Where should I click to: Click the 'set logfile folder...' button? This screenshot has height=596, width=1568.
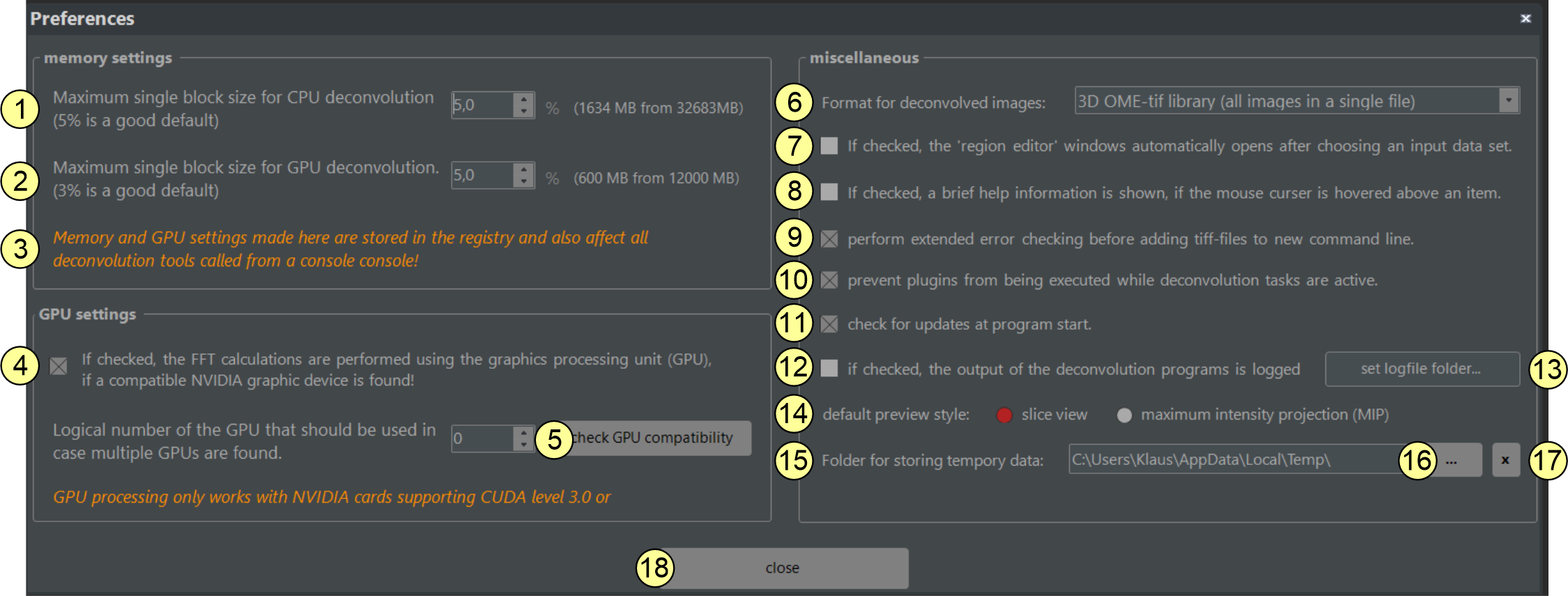click(1422, 369)
